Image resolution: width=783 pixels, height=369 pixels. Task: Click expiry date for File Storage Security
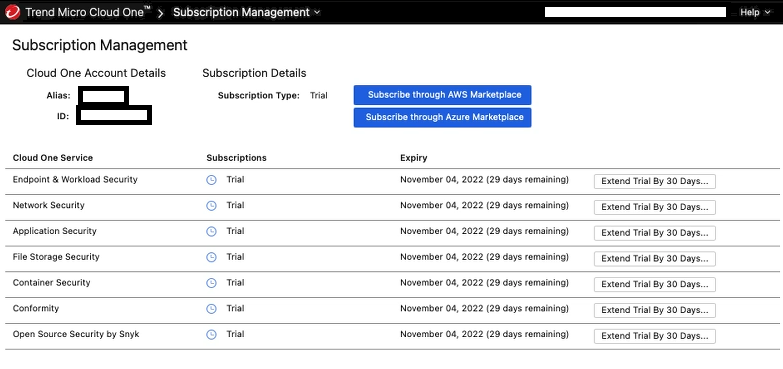pyautogui.click(x=484, y=257)
